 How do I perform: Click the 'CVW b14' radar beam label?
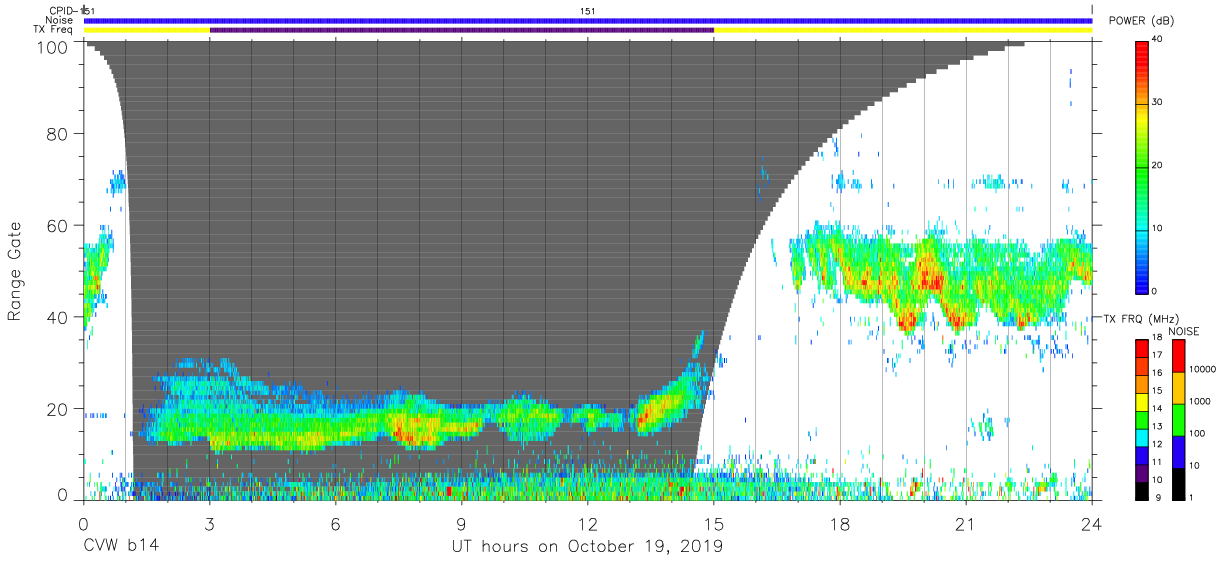pyautogui.click(x=121, y=547)
